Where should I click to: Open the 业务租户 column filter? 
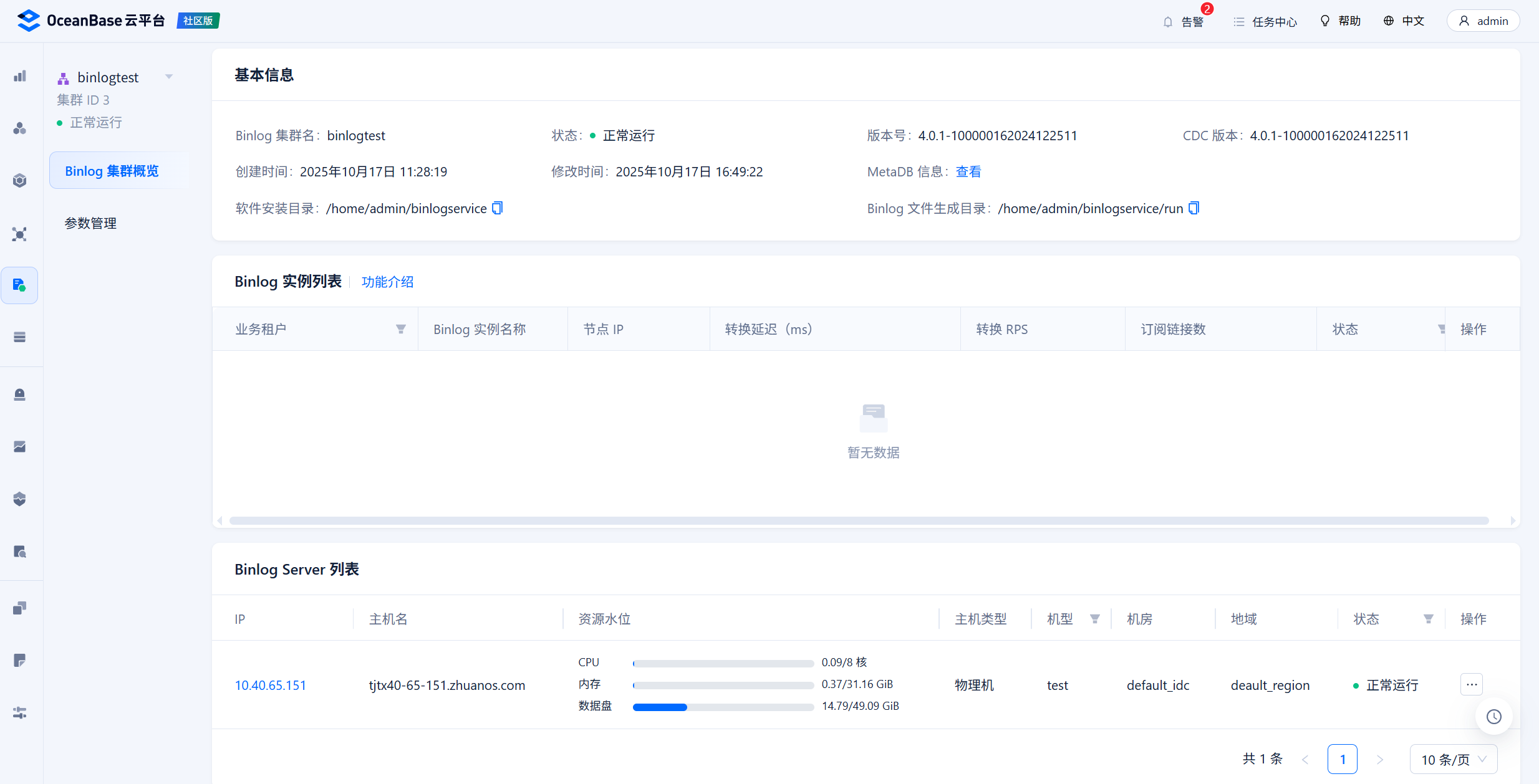click(x=401, y=329)
